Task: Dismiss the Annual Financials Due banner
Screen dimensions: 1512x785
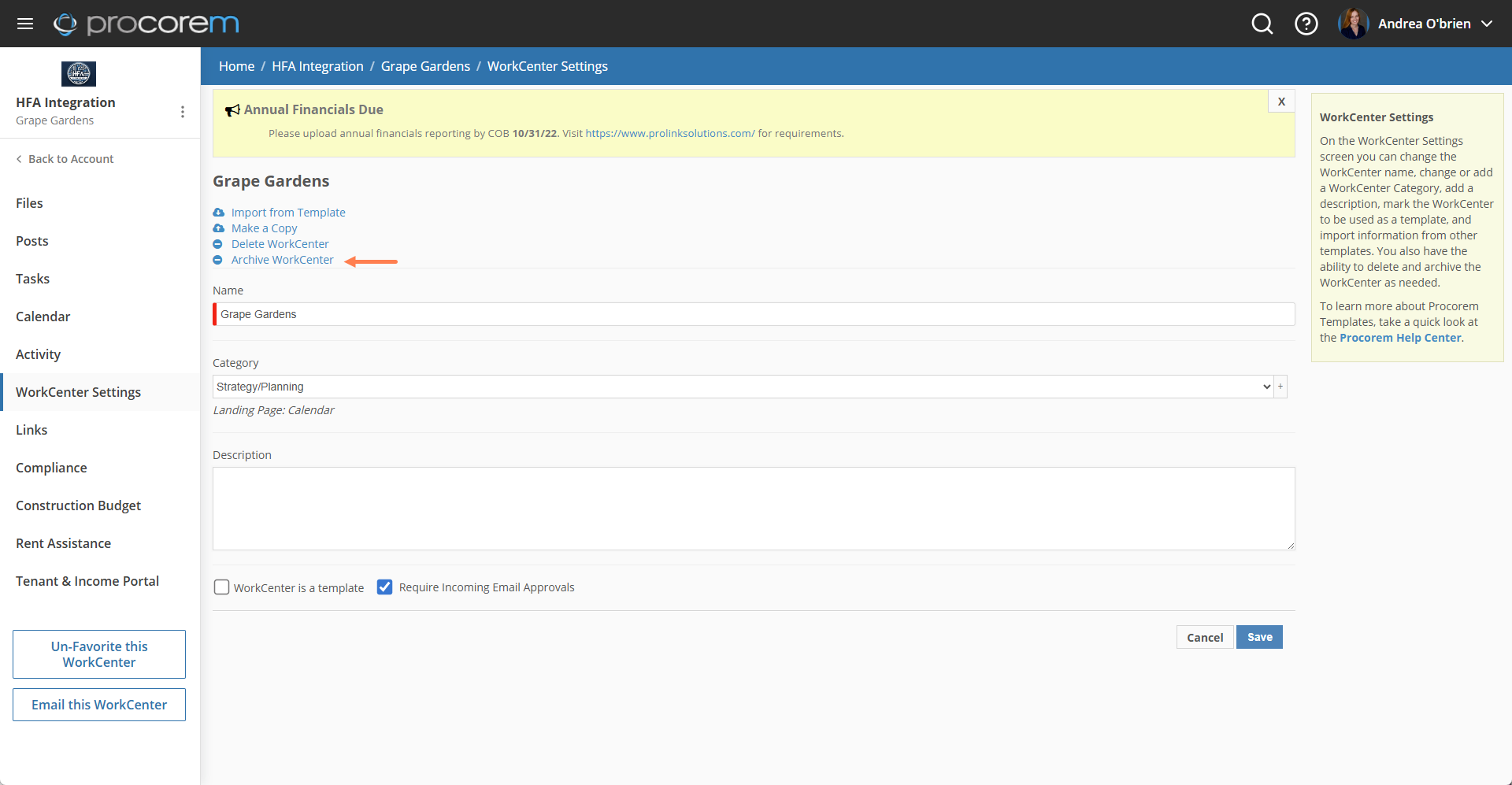Action: (1281, 102)
